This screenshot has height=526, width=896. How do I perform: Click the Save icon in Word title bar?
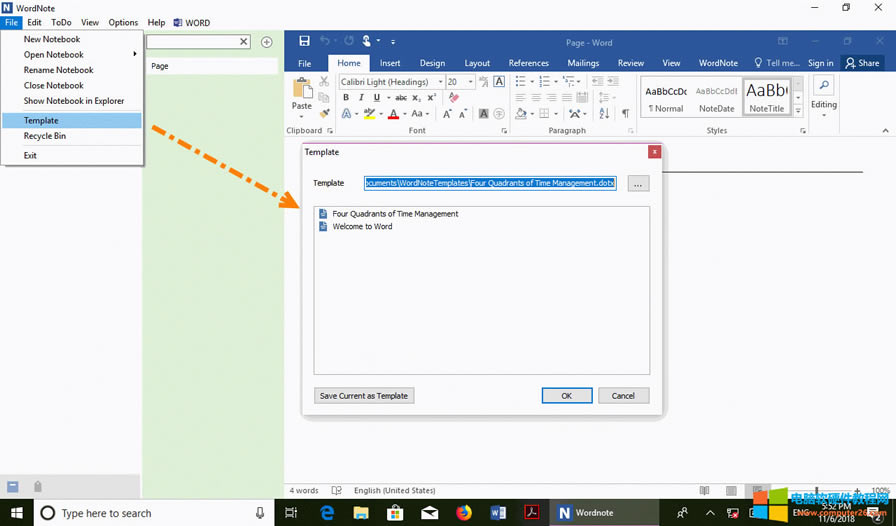pos(305,41)
